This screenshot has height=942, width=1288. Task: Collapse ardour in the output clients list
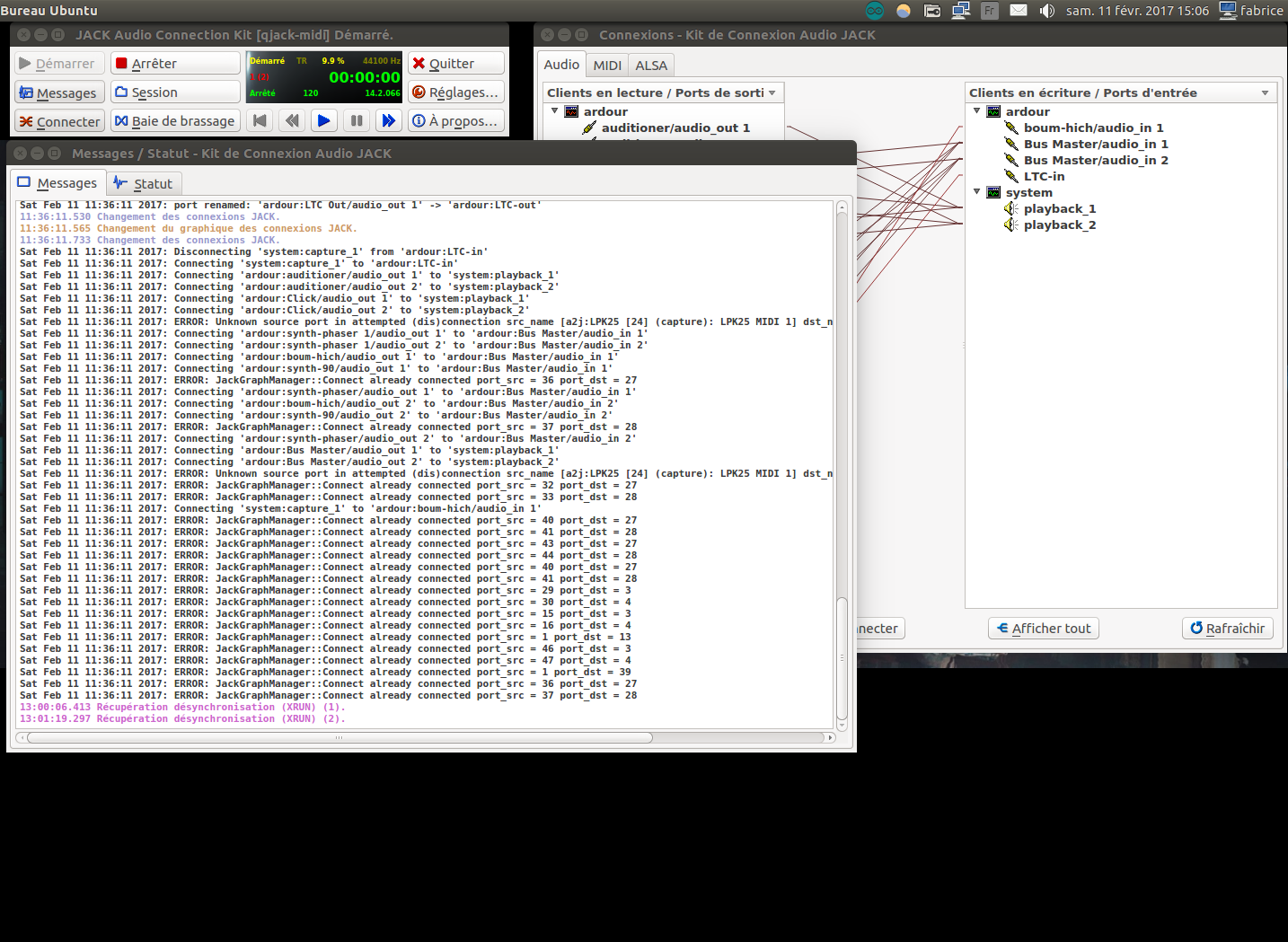(x=554, y=111)
